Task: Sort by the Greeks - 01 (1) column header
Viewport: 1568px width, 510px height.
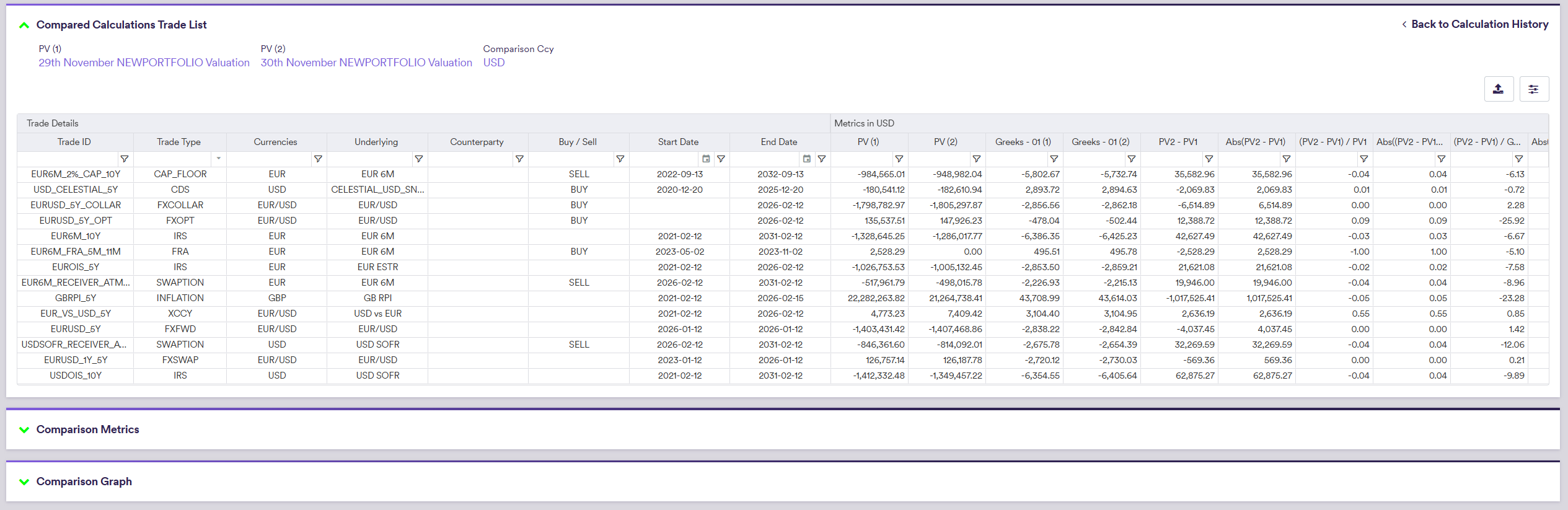Action: tap(1023, 142)
